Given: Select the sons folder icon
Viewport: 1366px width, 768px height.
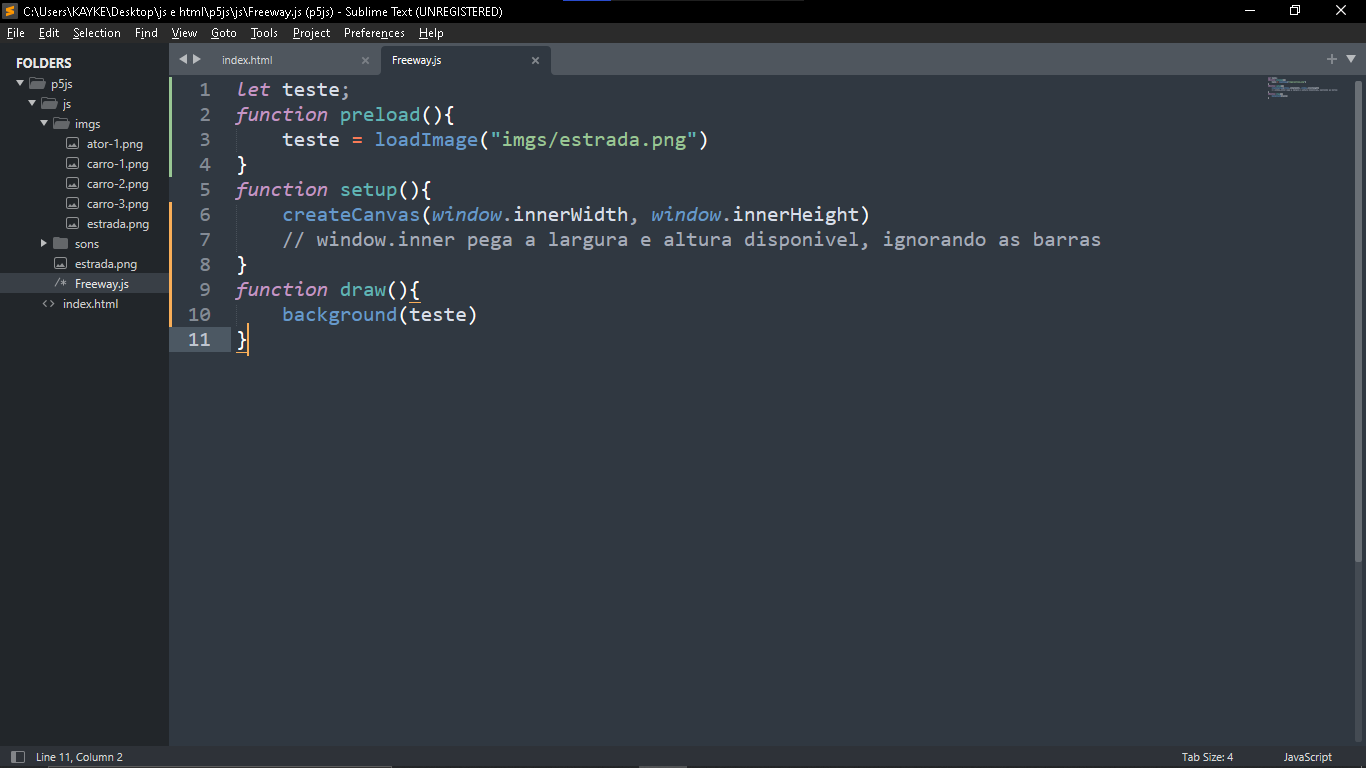Looking at the screenshot, I should pos(61,244).
